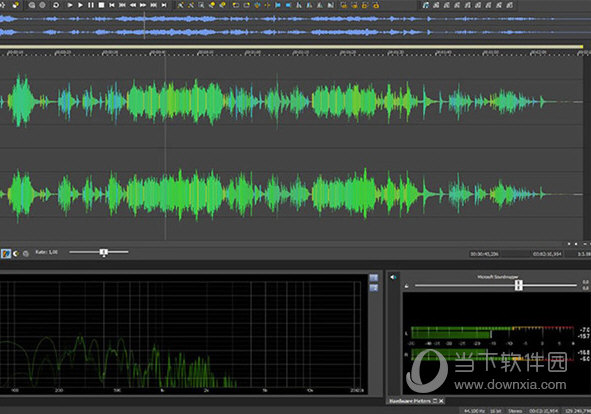The width and height of the screenshot is (591, 414).
Task: Click the overview waveform strip at the top
Action: pos(296,25)
